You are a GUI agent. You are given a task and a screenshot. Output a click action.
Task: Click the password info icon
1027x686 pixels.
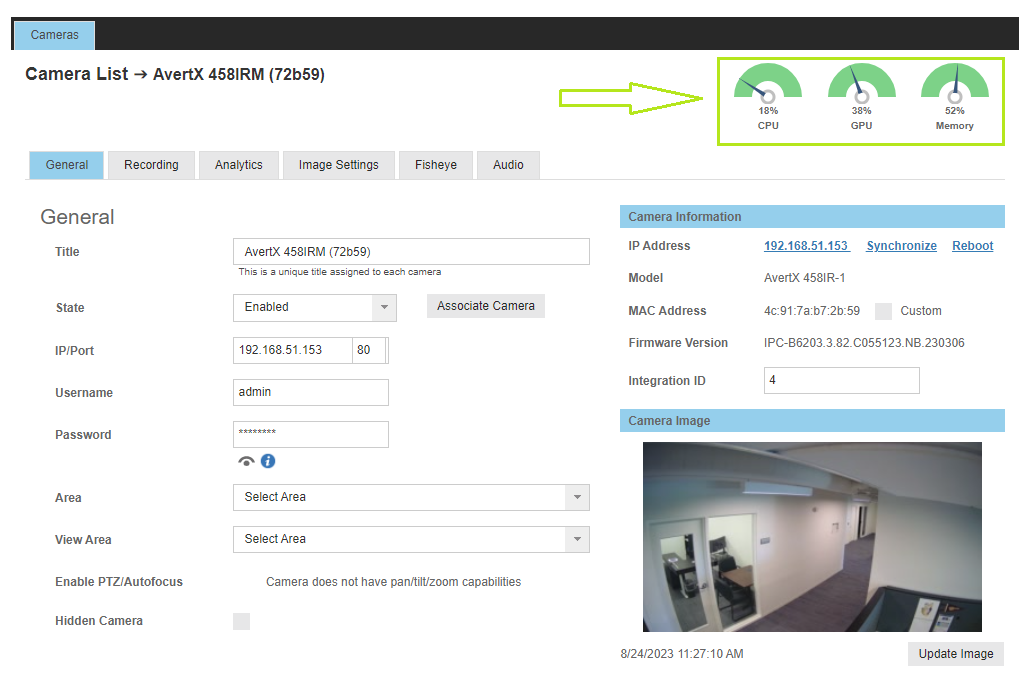tap(268, 461)
